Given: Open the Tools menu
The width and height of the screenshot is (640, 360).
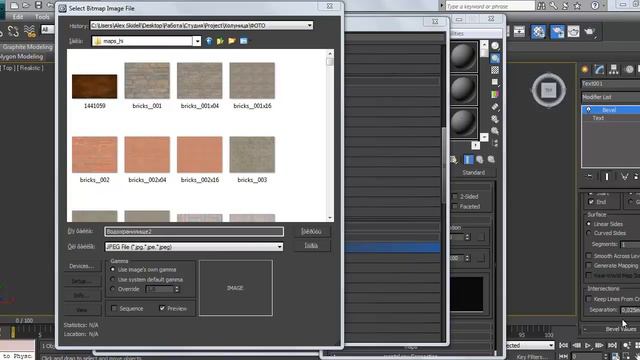Looking at the screenshot, I should tap(42, 17).
